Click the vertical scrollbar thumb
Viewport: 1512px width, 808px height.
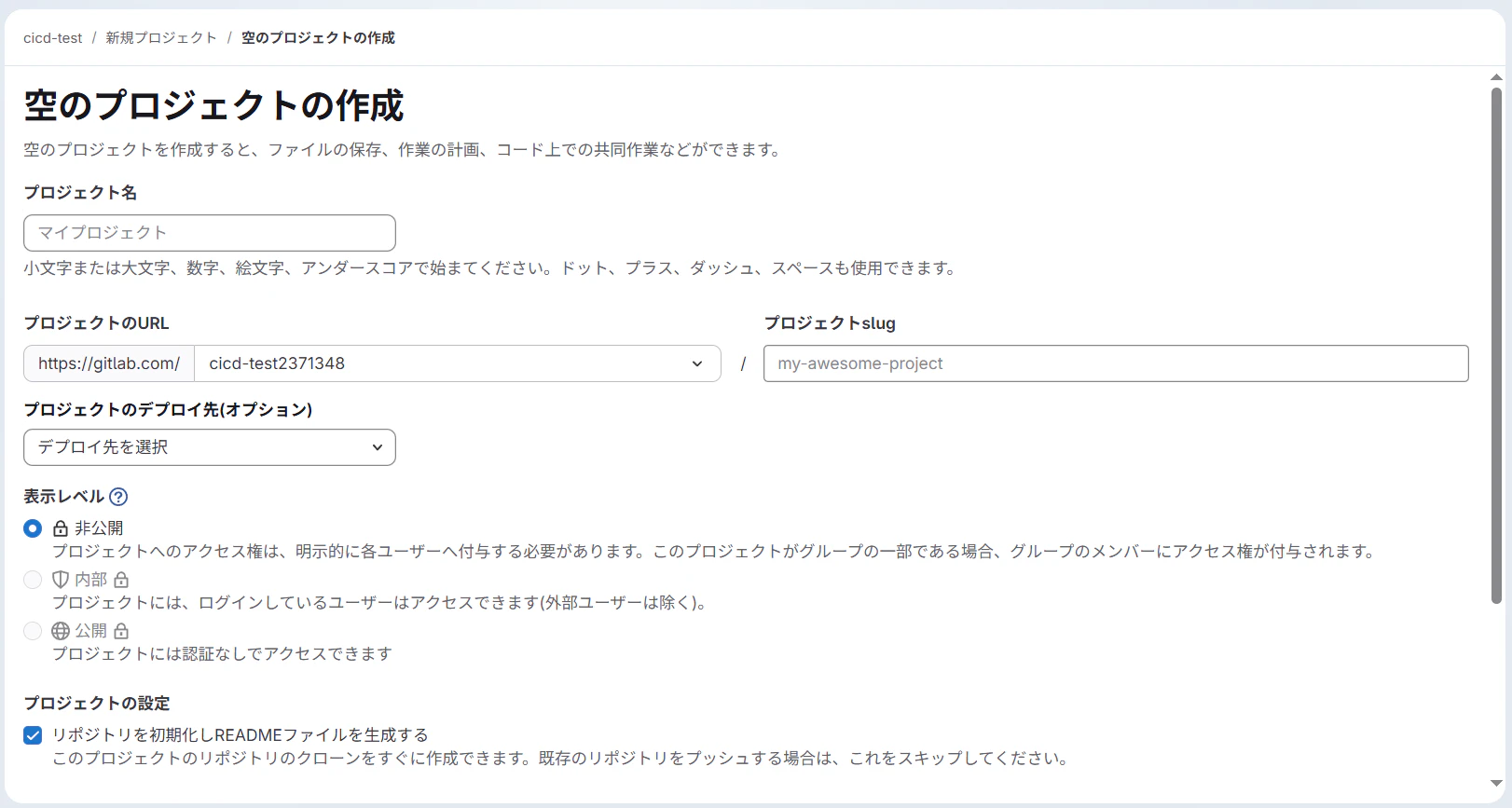tap(1496, 345)
